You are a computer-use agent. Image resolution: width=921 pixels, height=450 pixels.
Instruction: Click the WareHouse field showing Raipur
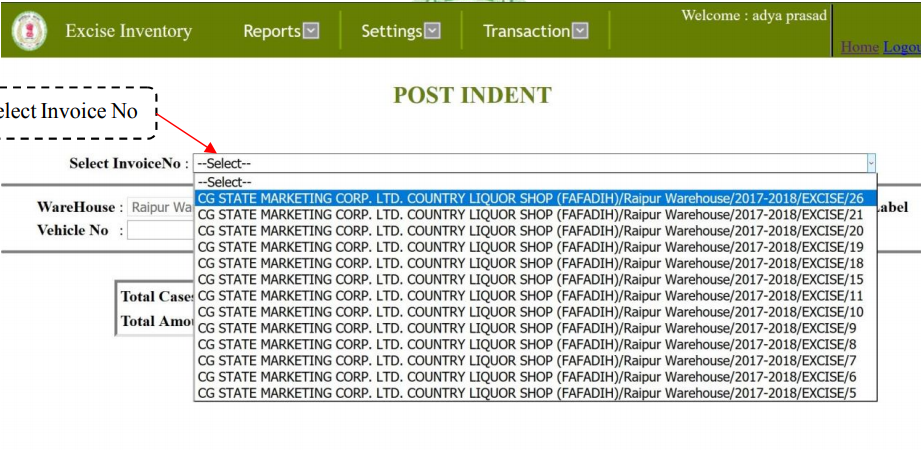tap(161, 207)
